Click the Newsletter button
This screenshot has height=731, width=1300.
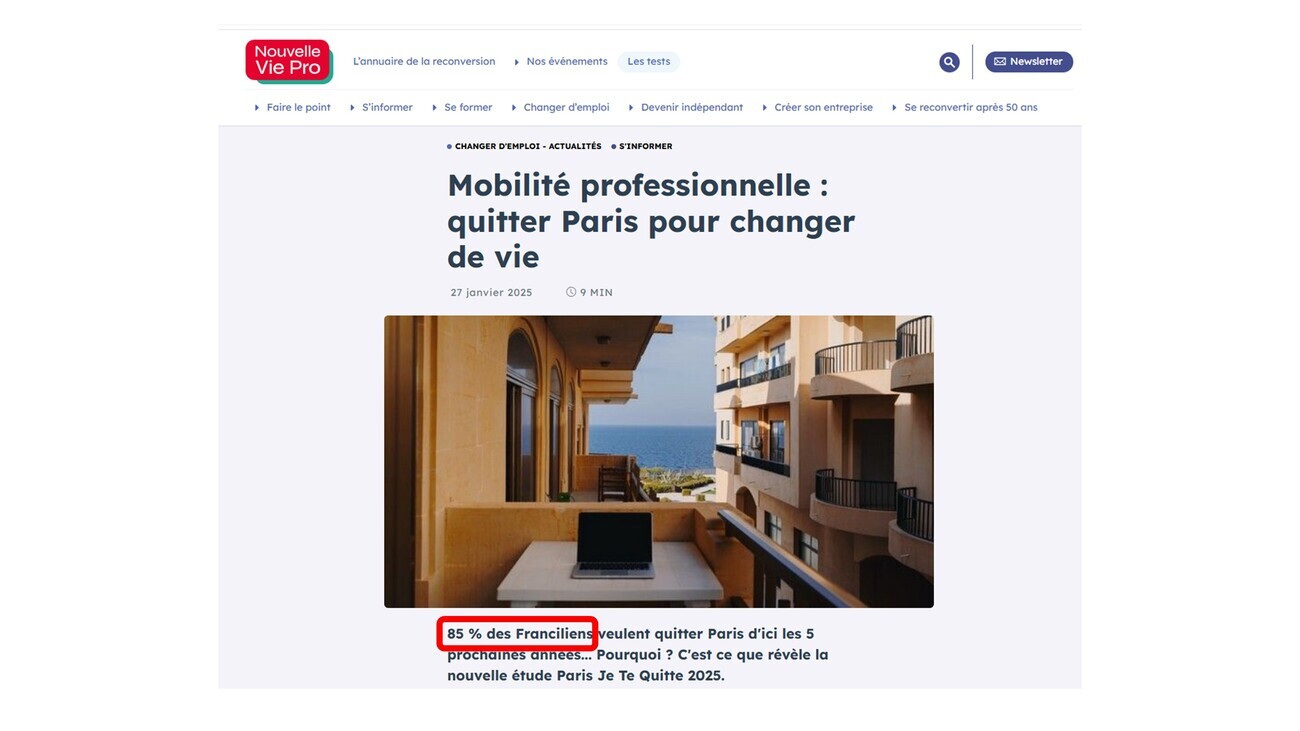1029,62
